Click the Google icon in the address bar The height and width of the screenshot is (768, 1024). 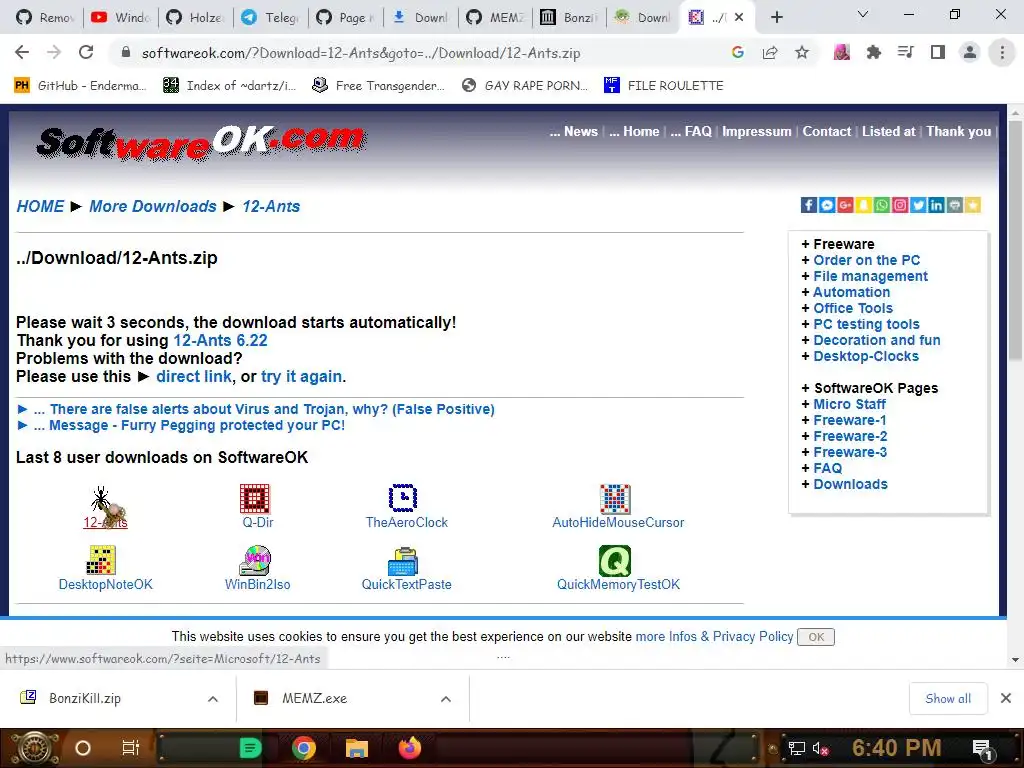coord(738,52)
